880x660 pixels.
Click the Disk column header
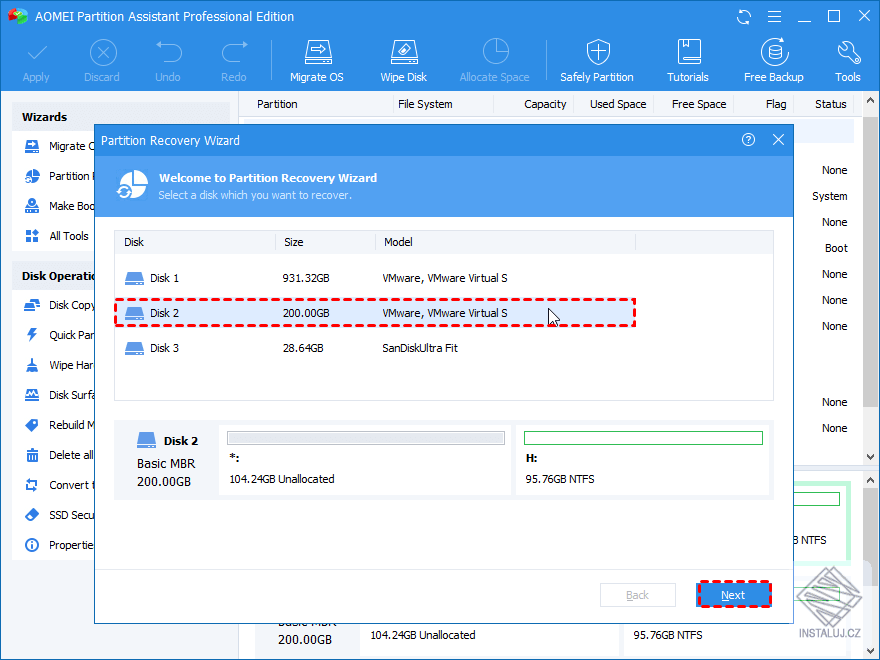tap(195, 242)
